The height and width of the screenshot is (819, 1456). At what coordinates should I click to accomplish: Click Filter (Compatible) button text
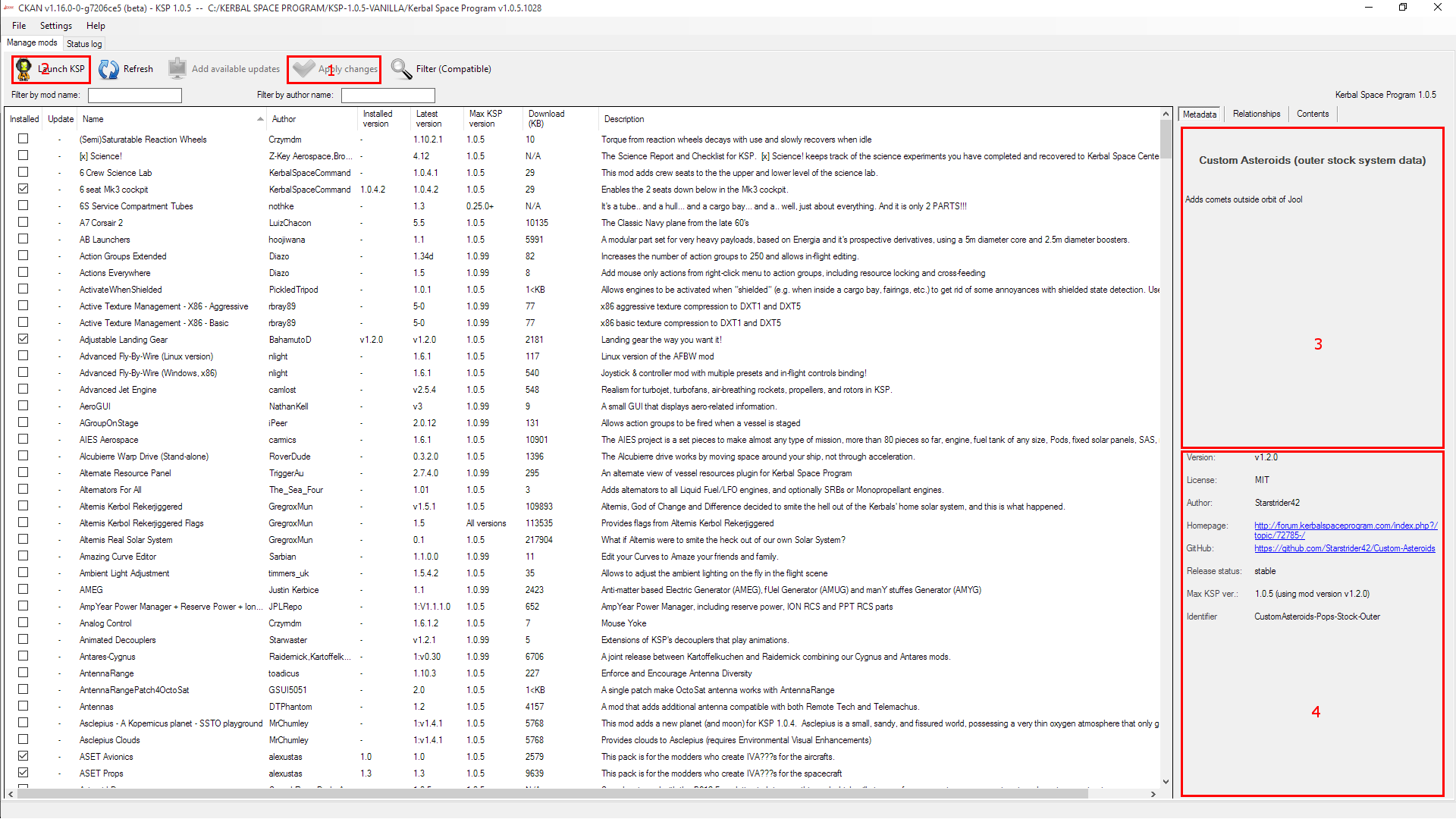point(453,69)
